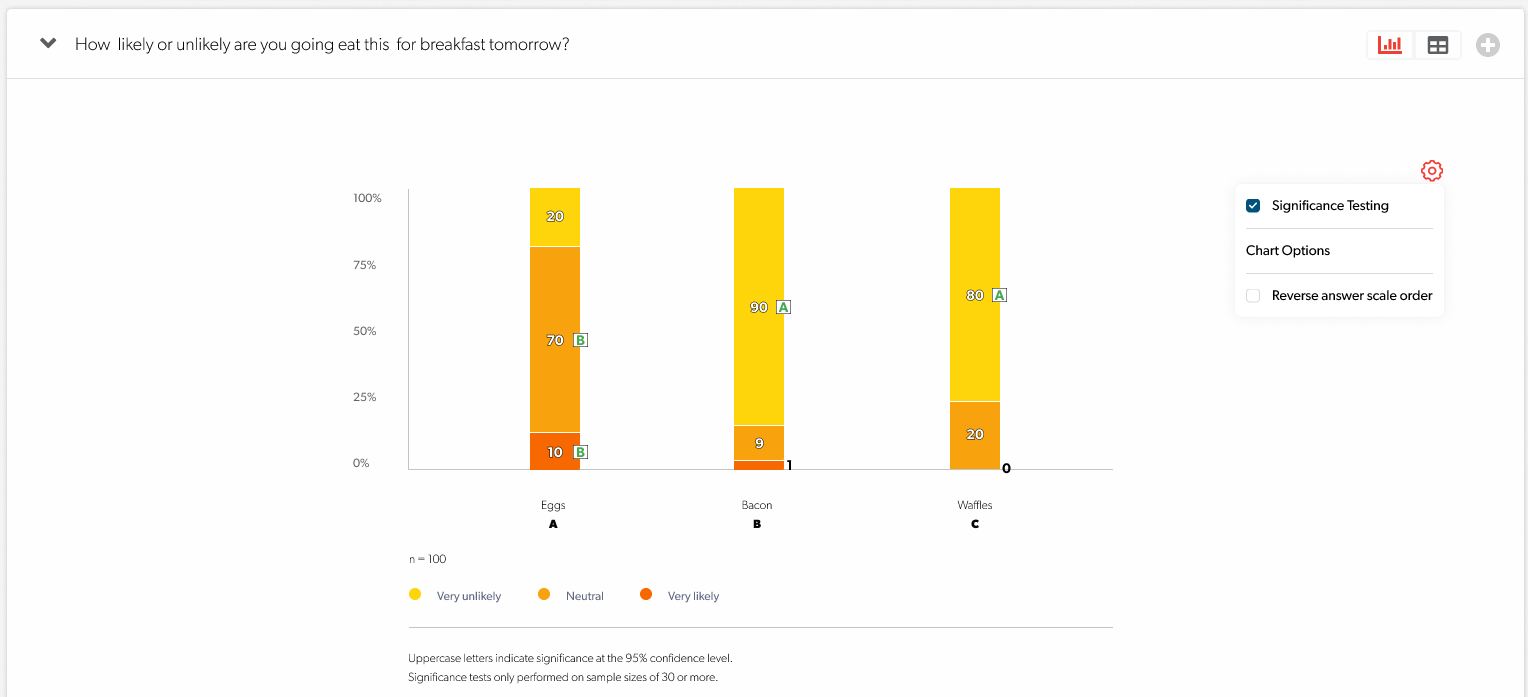The image size is (1528, 697).
Task: Click significance marker B beside Eggs 10
Action: (580, 452)
